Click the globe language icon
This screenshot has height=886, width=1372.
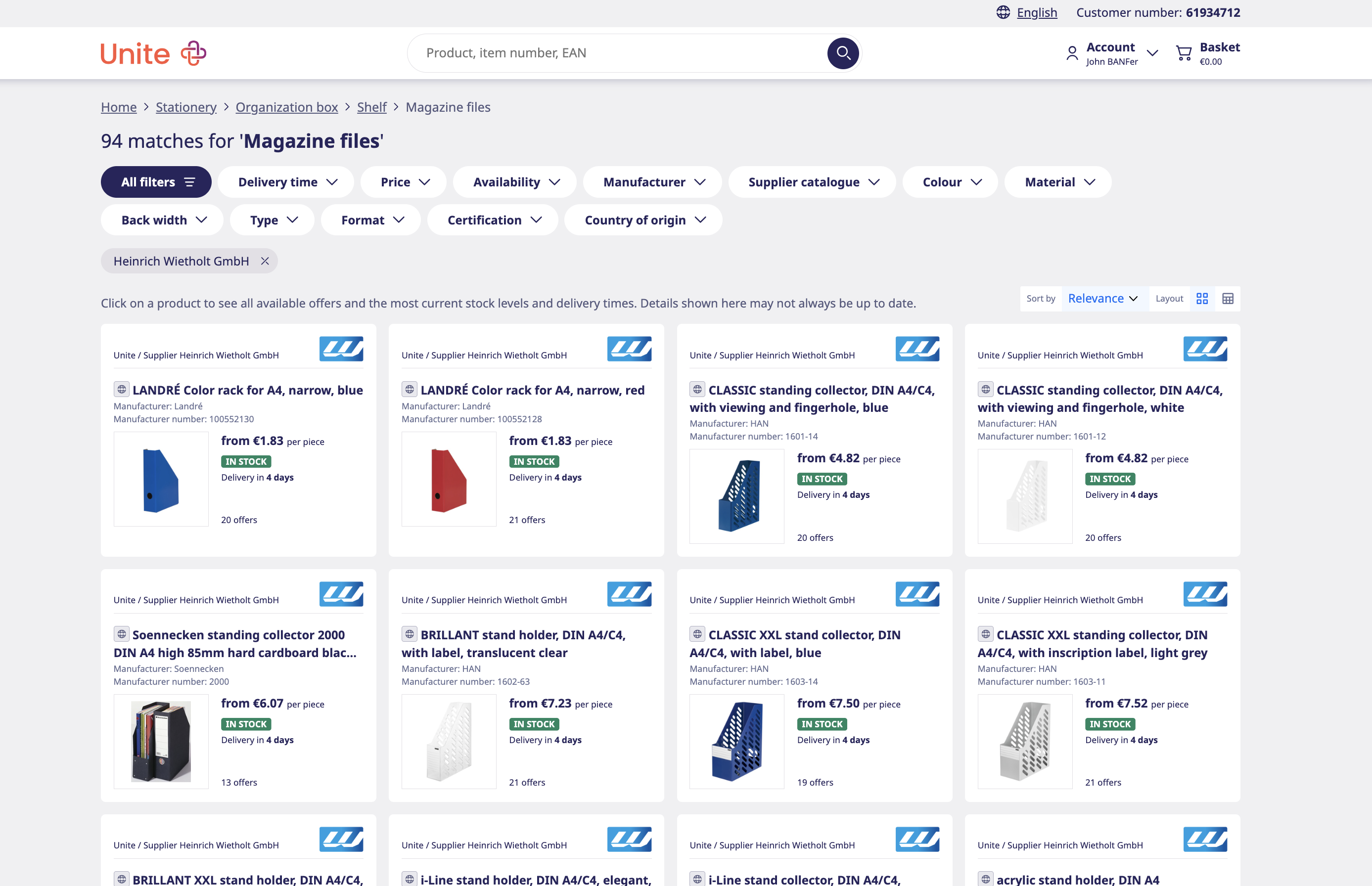point(1003,12)
